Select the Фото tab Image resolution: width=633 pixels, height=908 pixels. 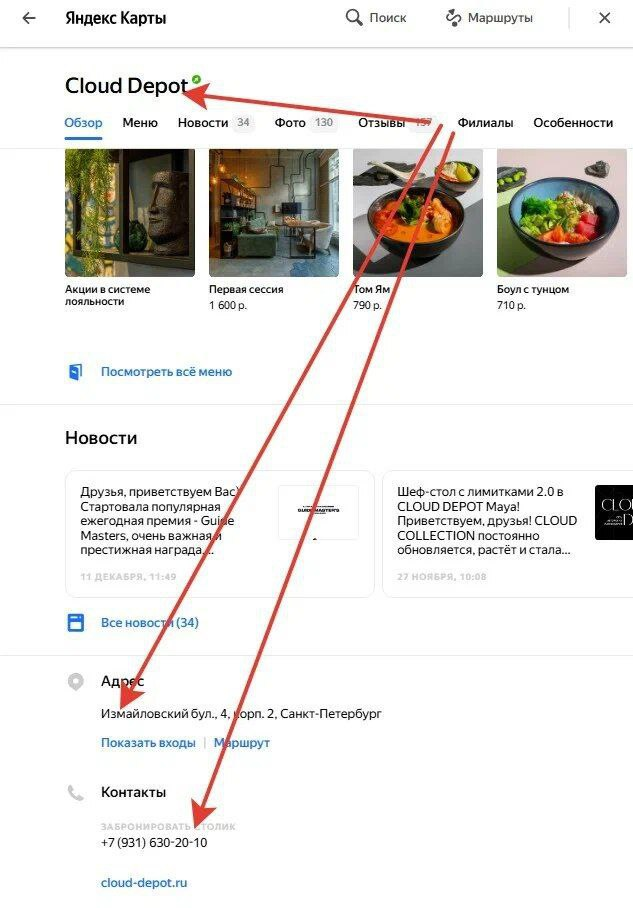(290, 123)
